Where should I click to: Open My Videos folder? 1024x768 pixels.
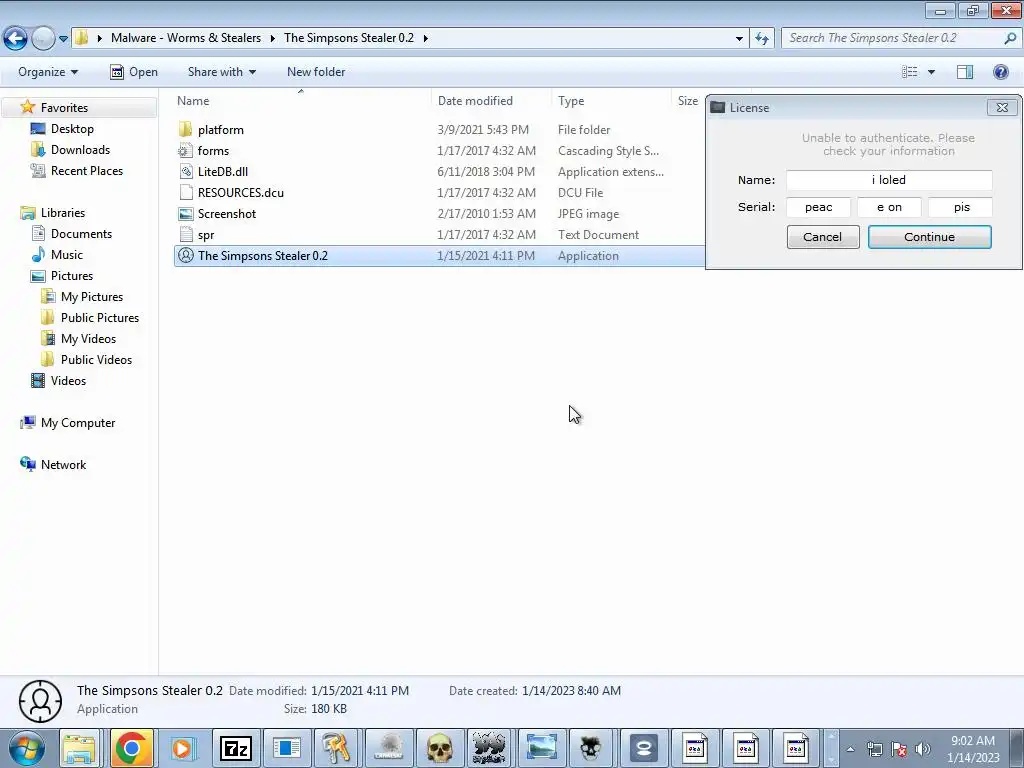[88, 338]
